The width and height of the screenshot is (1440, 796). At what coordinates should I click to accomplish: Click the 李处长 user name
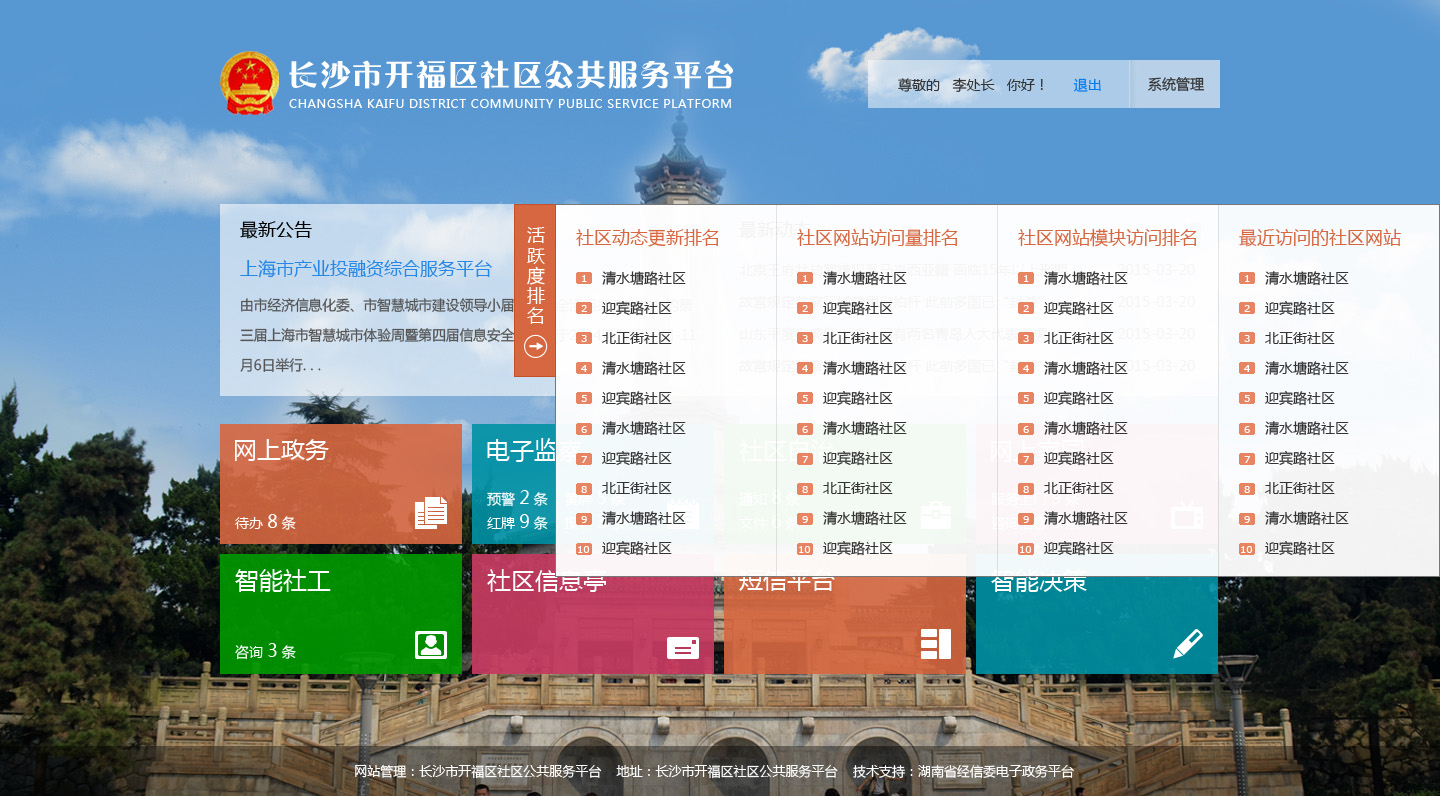(973, 85)
